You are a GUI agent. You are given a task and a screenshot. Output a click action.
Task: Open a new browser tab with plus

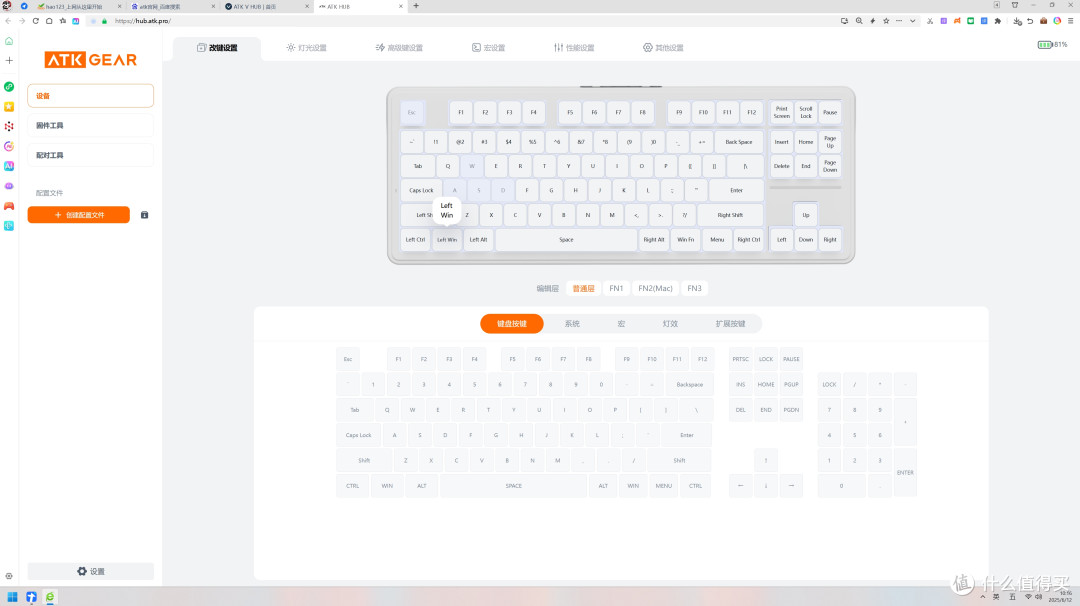coord(416,6)
